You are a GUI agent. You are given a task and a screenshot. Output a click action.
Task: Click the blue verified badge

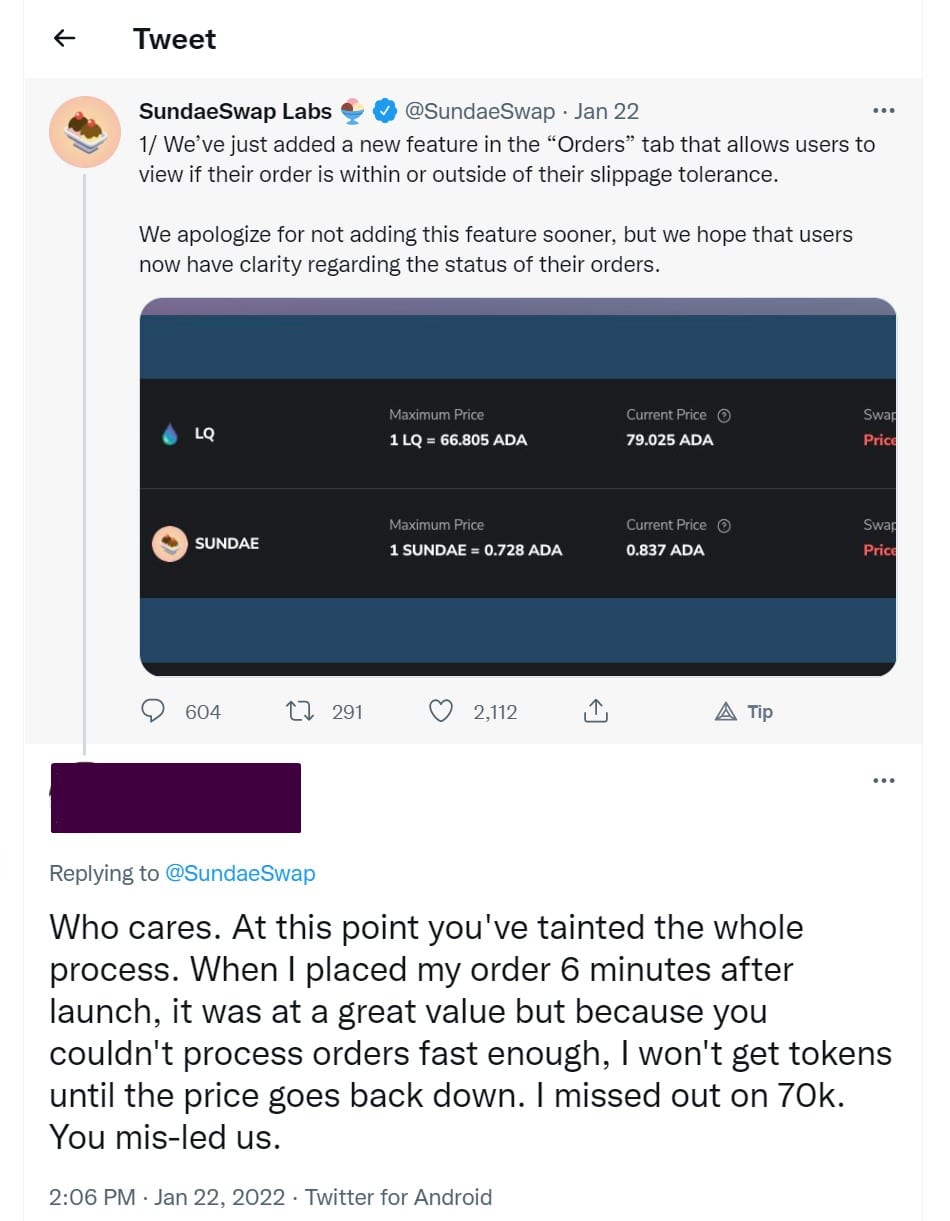click(385, 110)
